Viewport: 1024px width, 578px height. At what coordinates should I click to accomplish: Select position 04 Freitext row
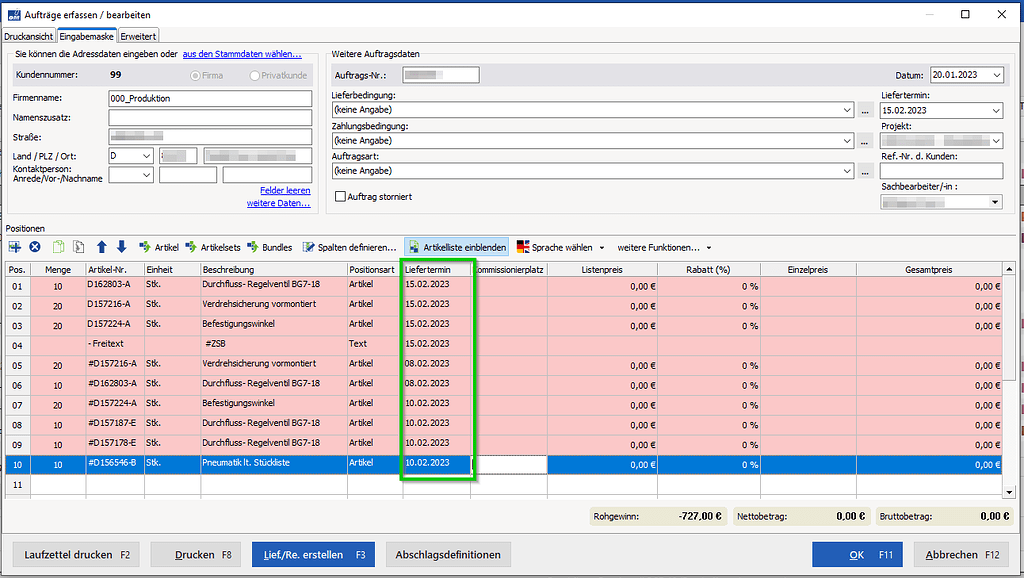point(503,345)
